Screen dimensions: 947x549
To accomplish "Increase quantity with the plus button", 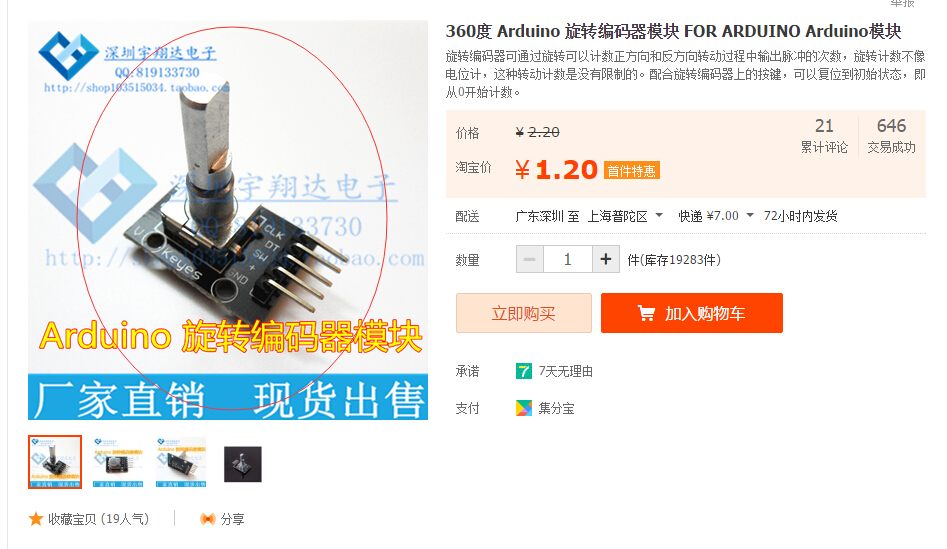I will 606,259.
